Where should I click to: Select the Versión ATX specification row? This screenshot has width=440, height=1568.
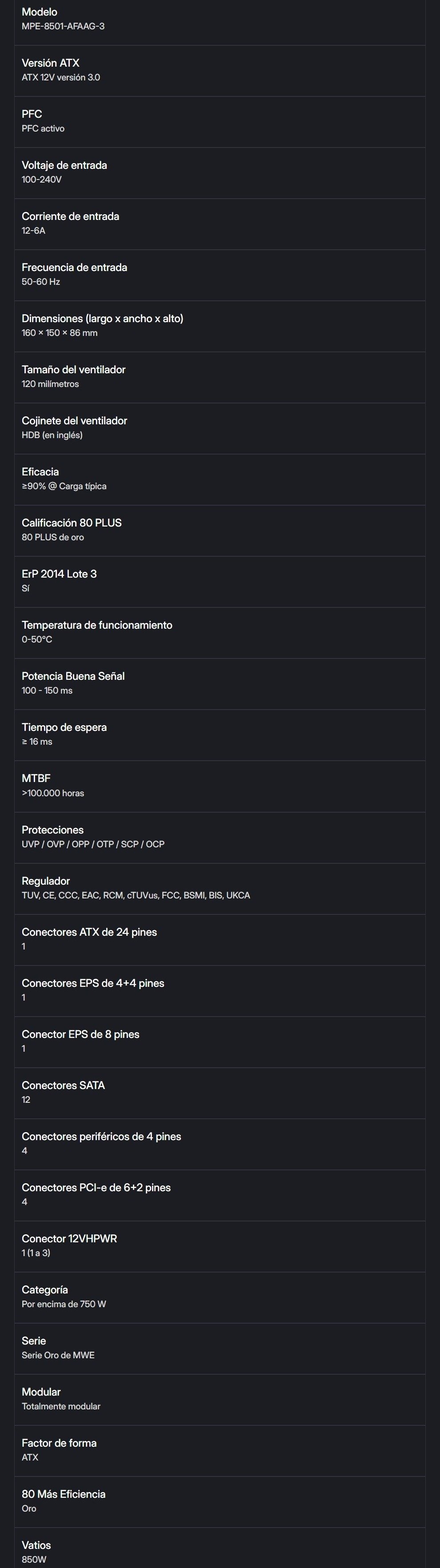tap(220, 71)
